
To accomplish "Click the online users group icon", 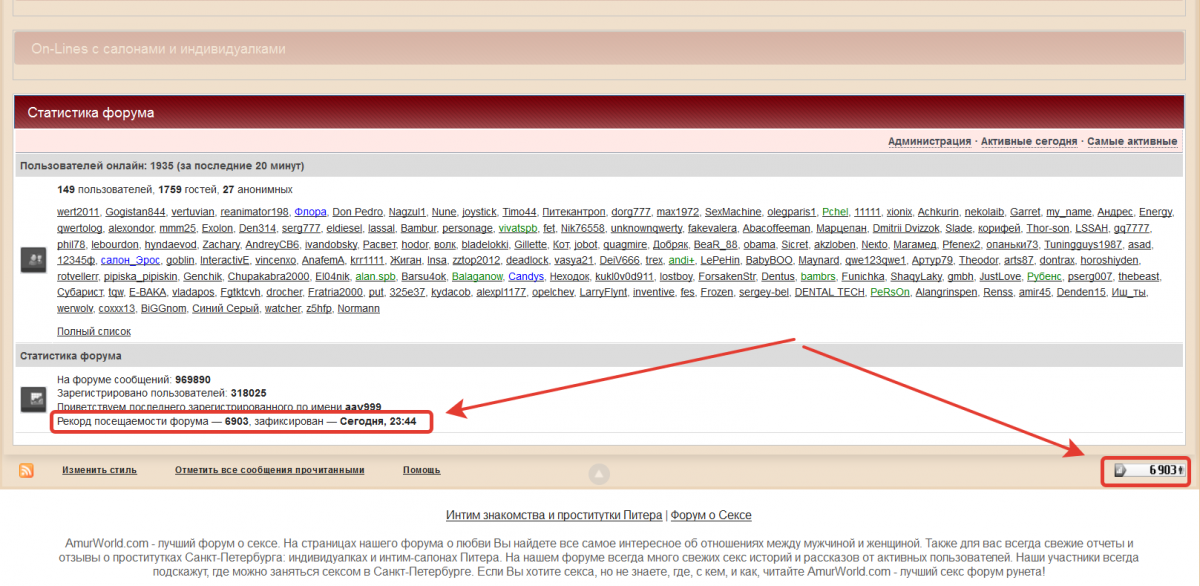I will (x=33, y=260).
